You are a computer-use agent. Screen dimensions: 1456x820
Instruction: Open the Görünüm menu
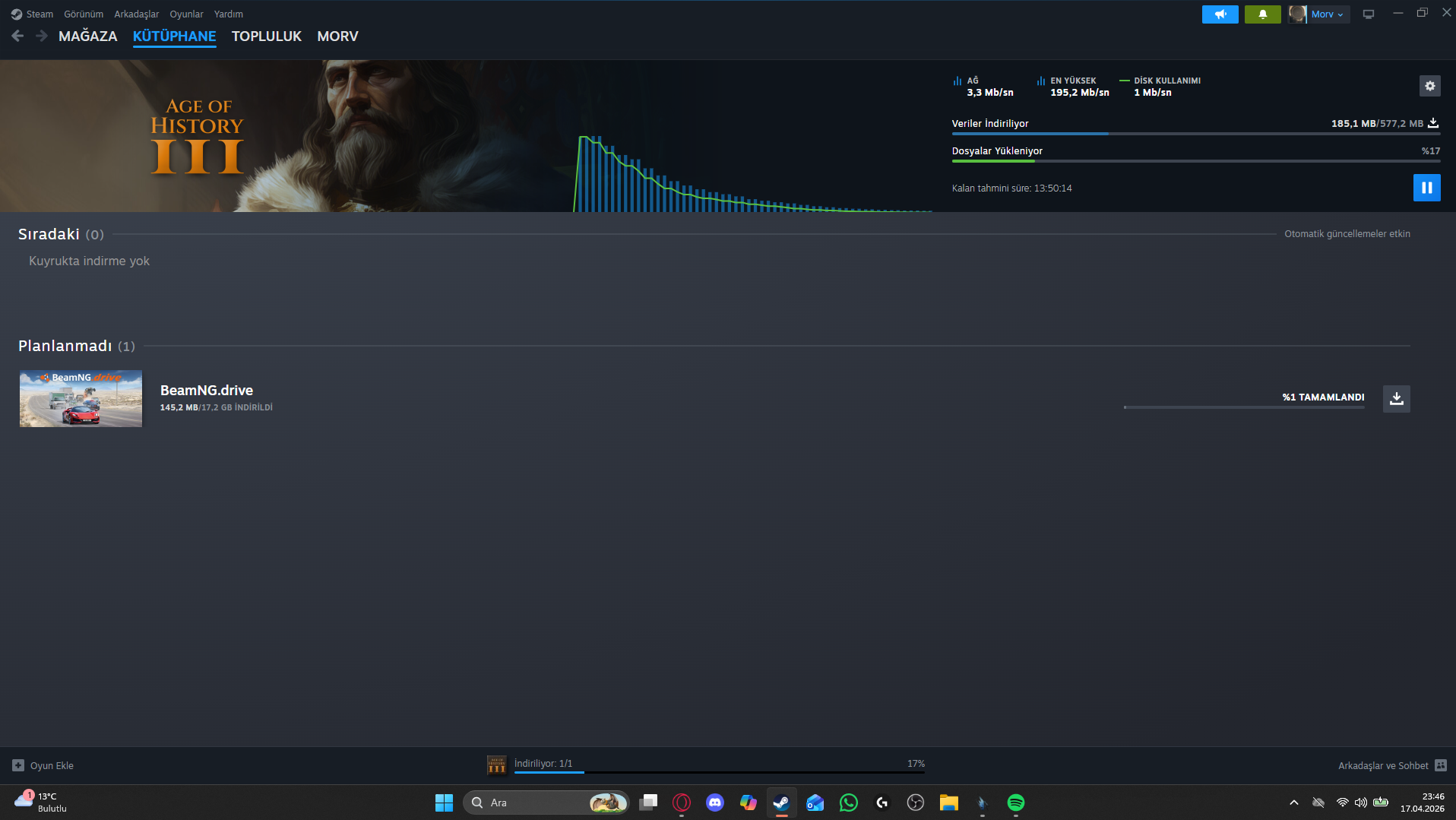84,14
